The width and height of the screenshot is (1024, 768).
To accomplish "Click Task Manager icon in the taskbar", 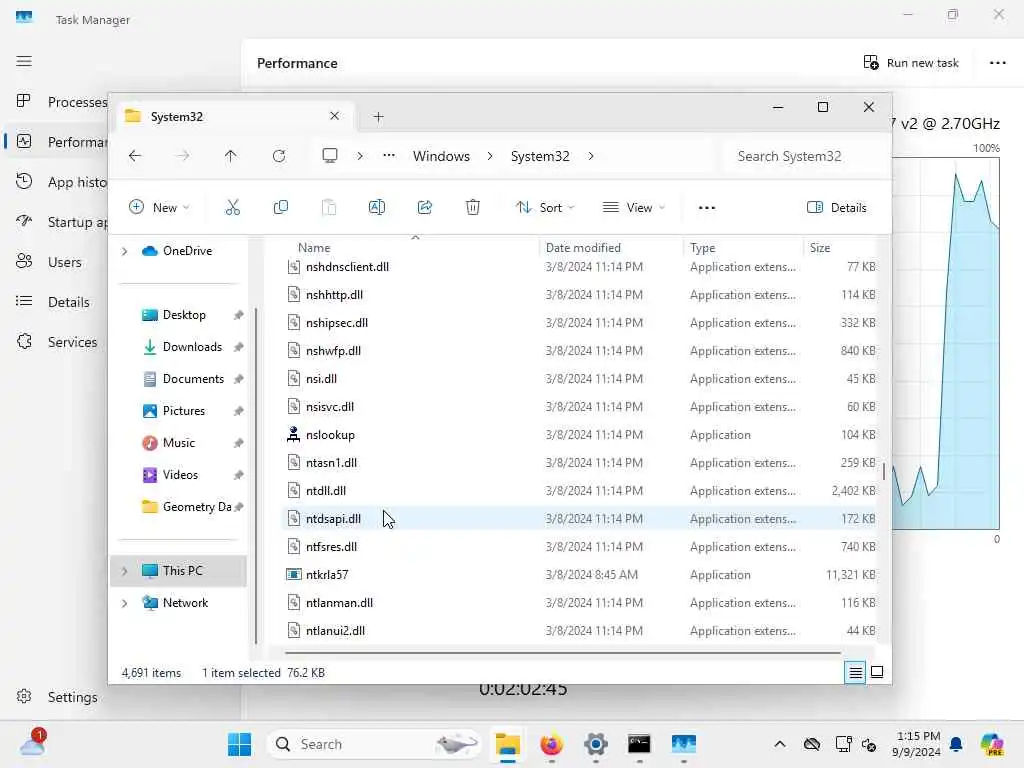I will pyautogui.click(x=684, y=744).
